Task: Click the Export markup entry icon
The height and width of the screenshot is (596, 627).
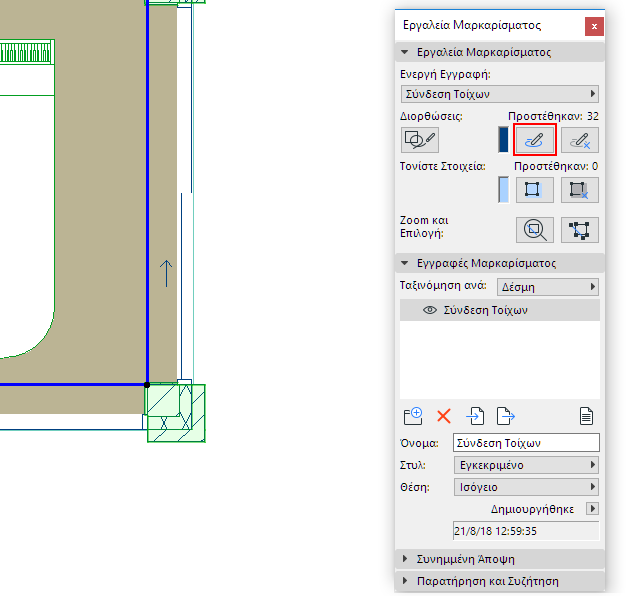Action: pyautogui.click(x=506, y=416)
